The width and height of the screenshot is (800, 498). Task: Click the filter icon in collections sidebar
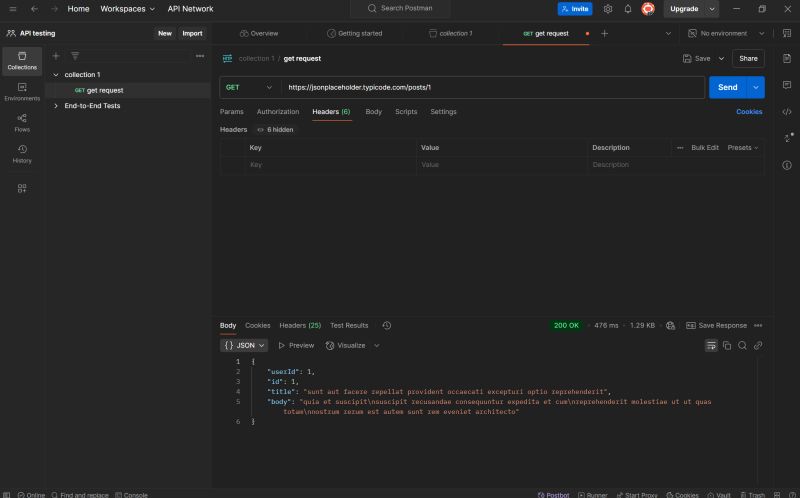point(75,56)
